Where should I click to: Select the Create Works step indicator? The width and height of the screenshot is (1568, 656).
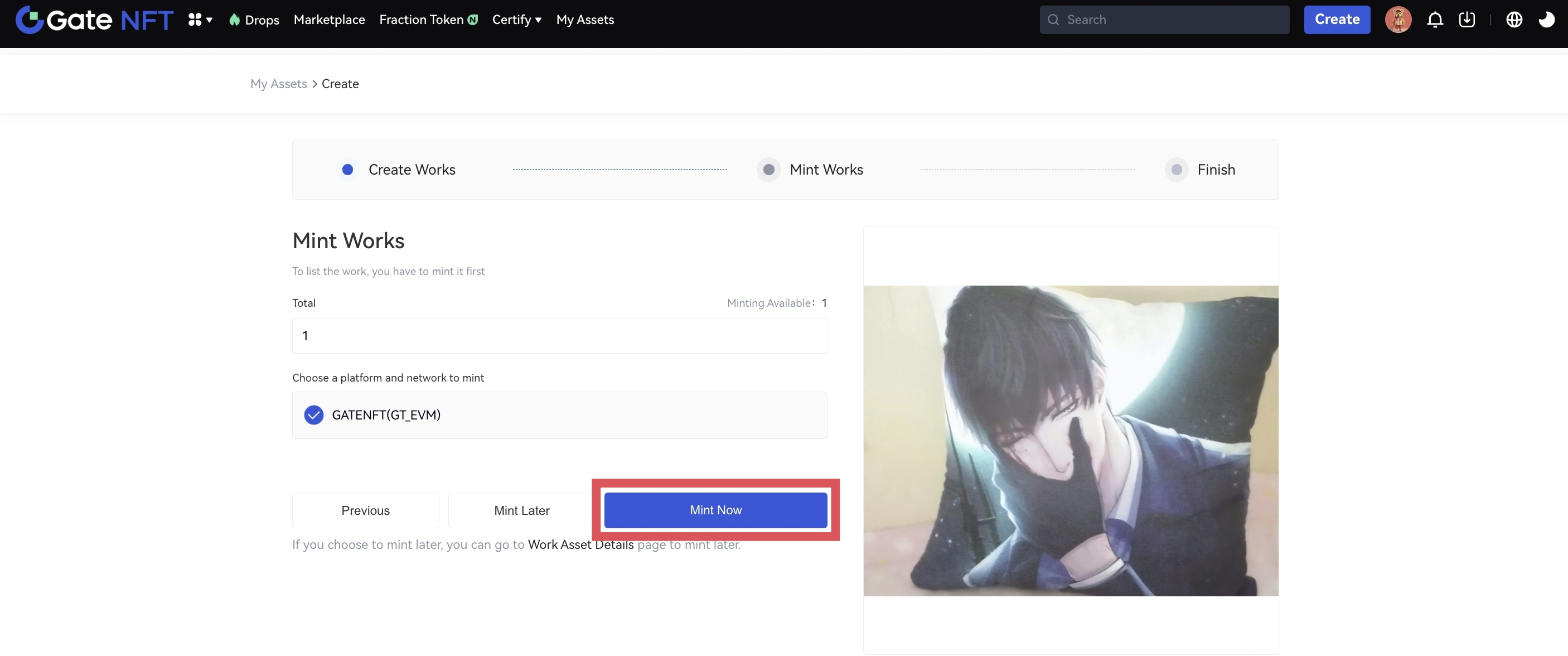(347, 170)
